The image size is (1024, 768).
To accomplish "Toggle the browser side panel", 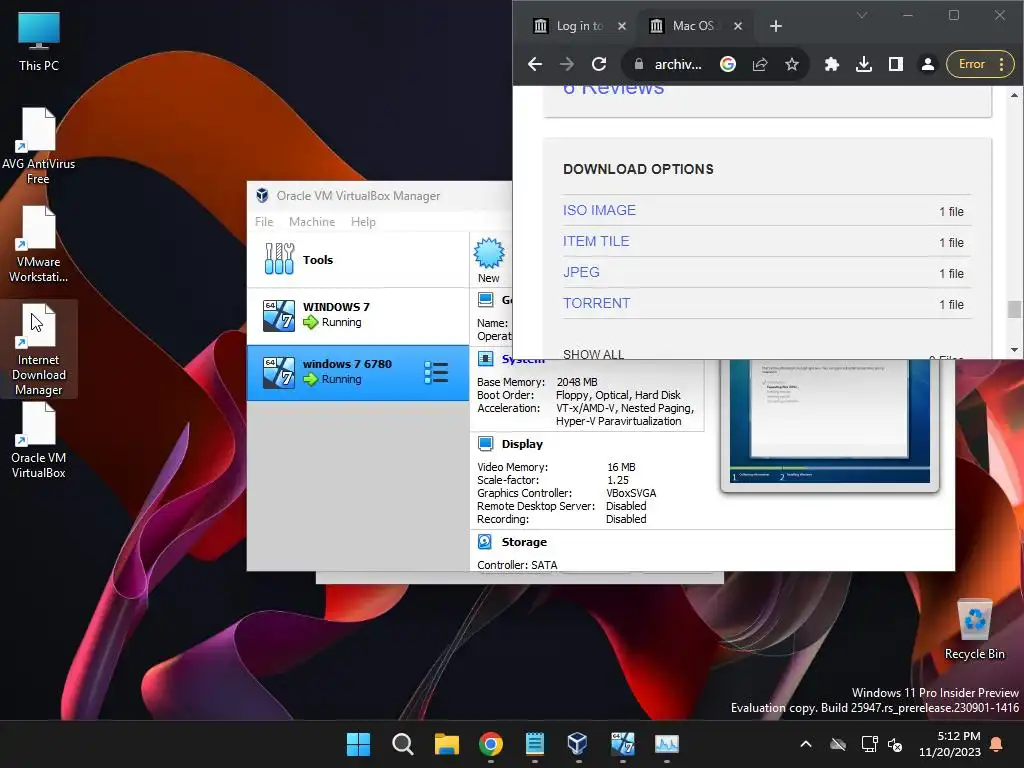I will 895,64.
